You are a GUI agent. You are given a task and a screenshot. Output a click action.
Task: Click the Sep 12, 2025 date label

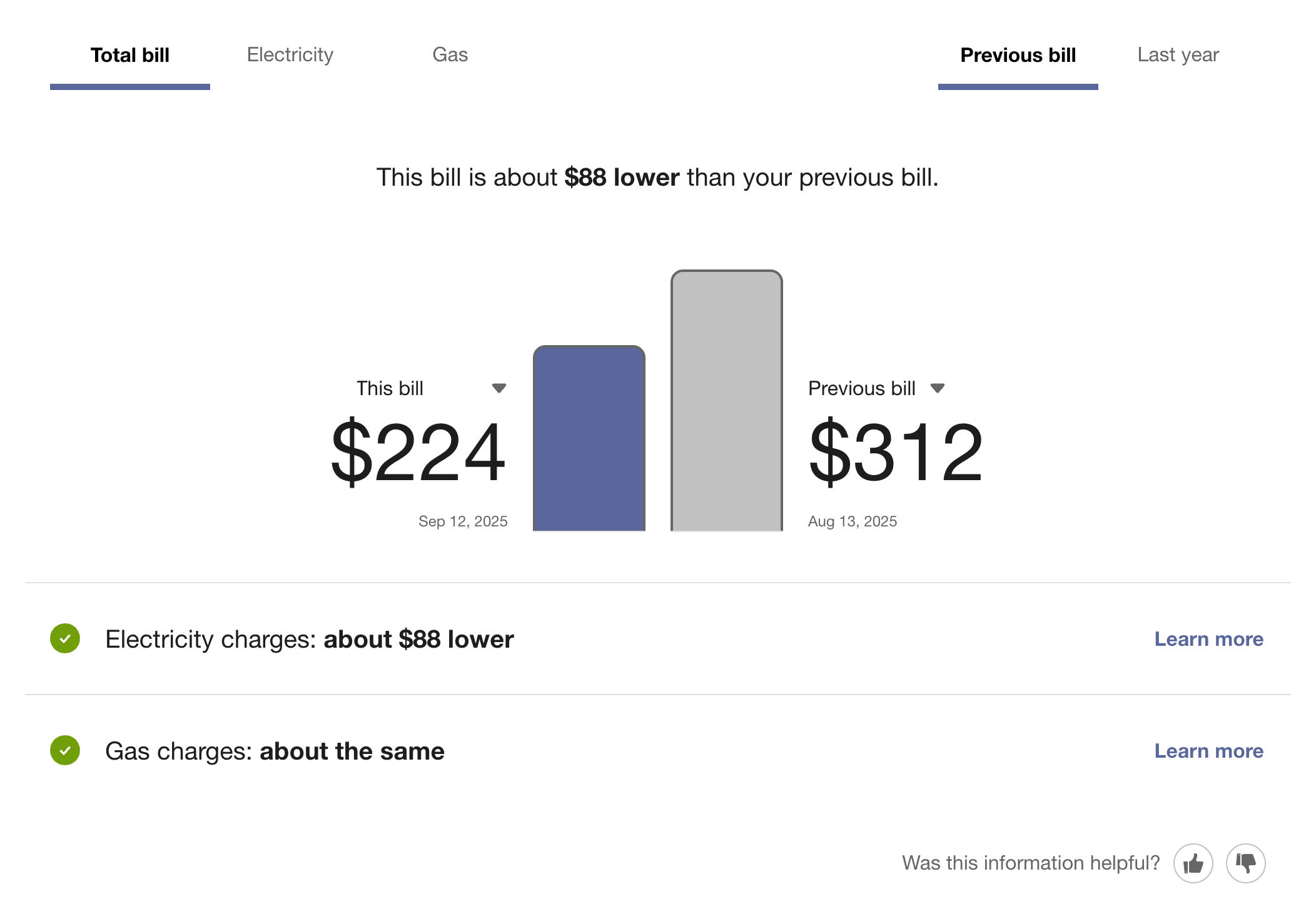(x=462, y=521)
